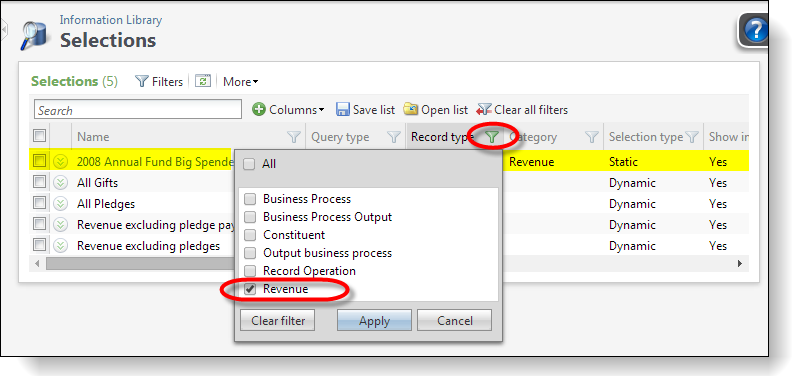Click the refresh list icon beside Filters
792x376 pixels.
tap(203, 81)
